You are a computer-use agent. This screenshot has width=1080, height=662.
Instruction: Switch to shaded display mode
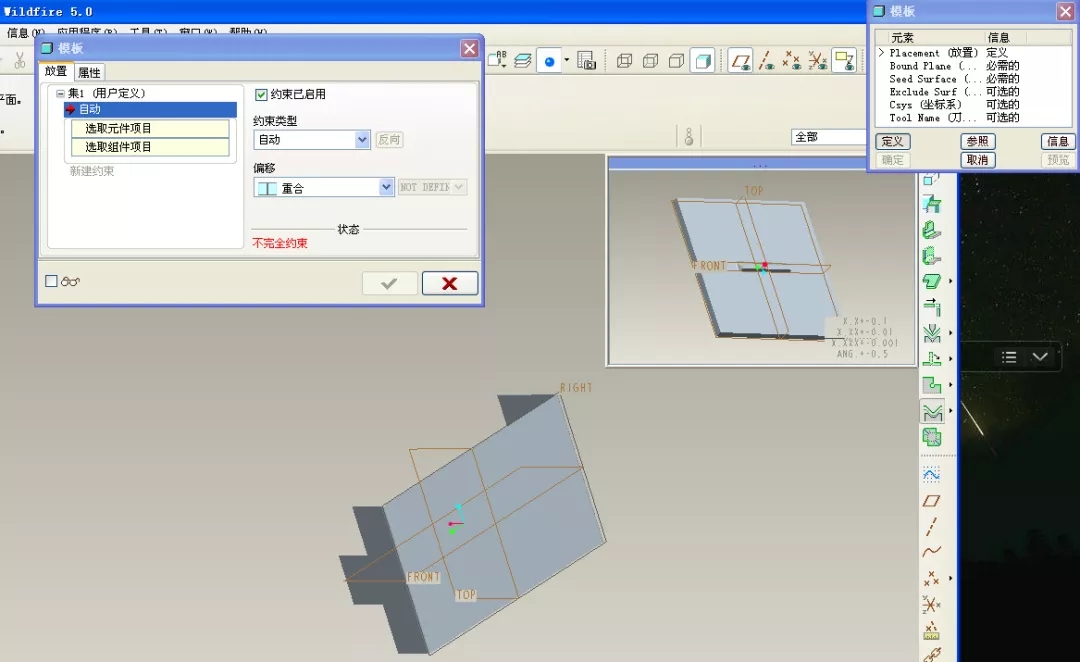pyautogui.click(x=703, y=61)
